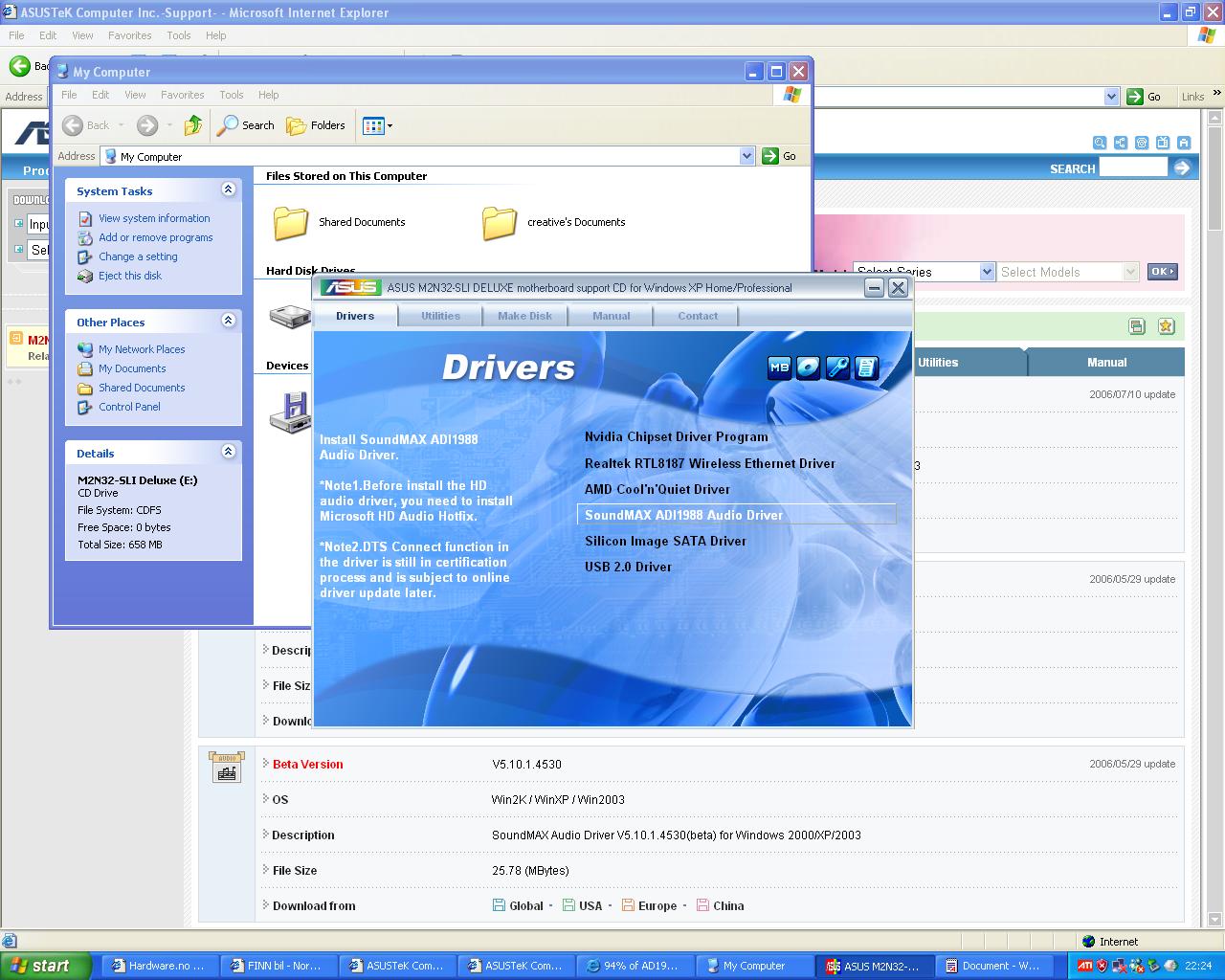The height and width of the screenshot is (980, 1225).
Task: Collapse the Other Places panel
Action: tap(228, 321)
